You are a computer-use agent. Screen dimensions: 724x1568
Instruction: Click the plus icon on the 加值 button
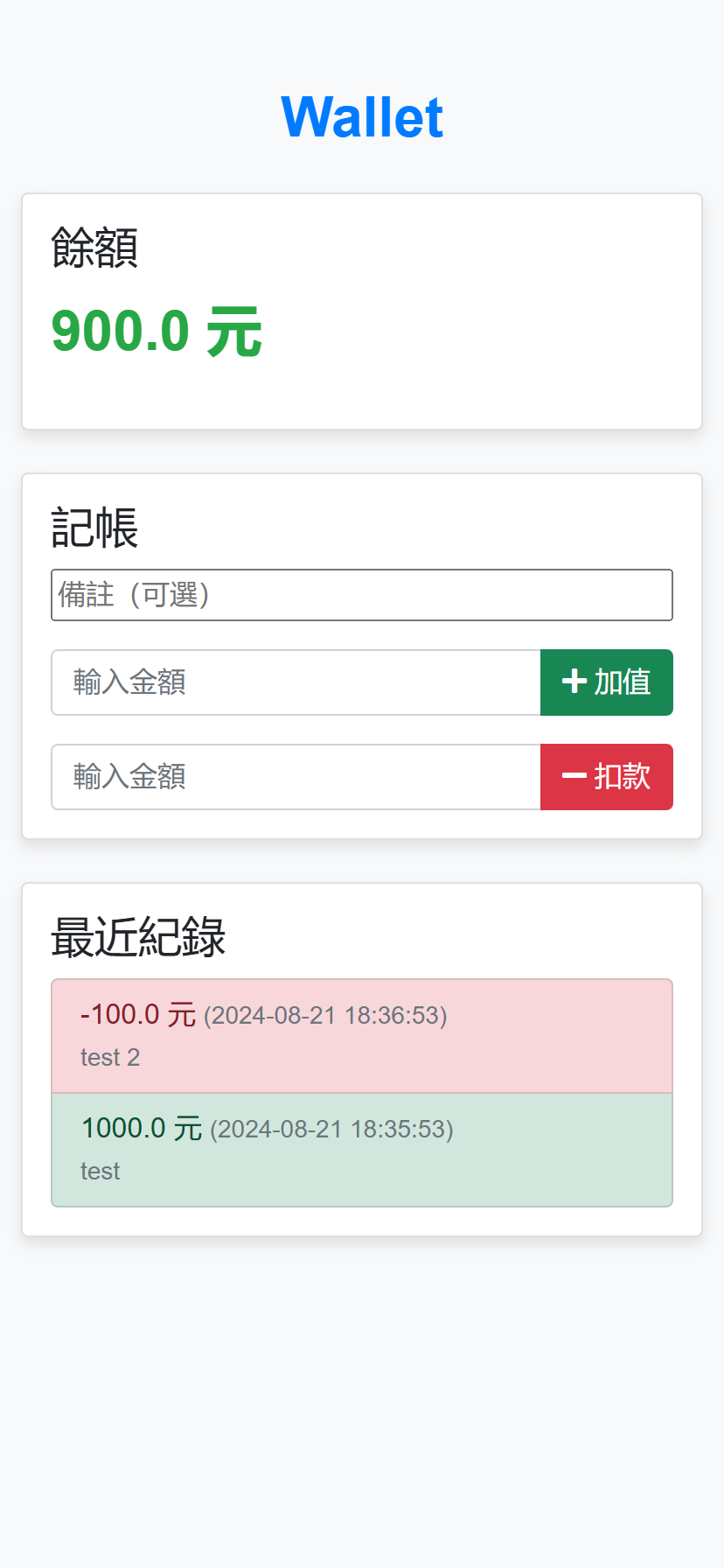coord(573,682)
